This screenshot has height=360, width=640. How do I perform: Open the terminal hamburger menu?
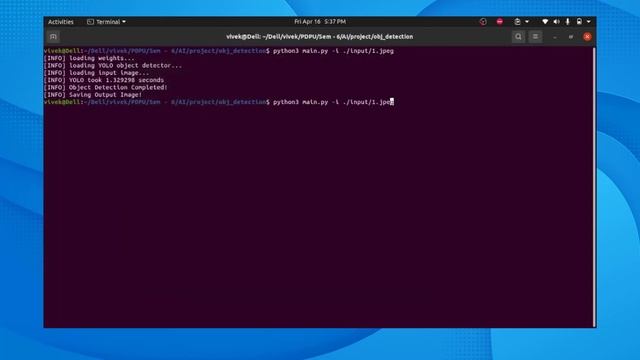pos(535,37)
